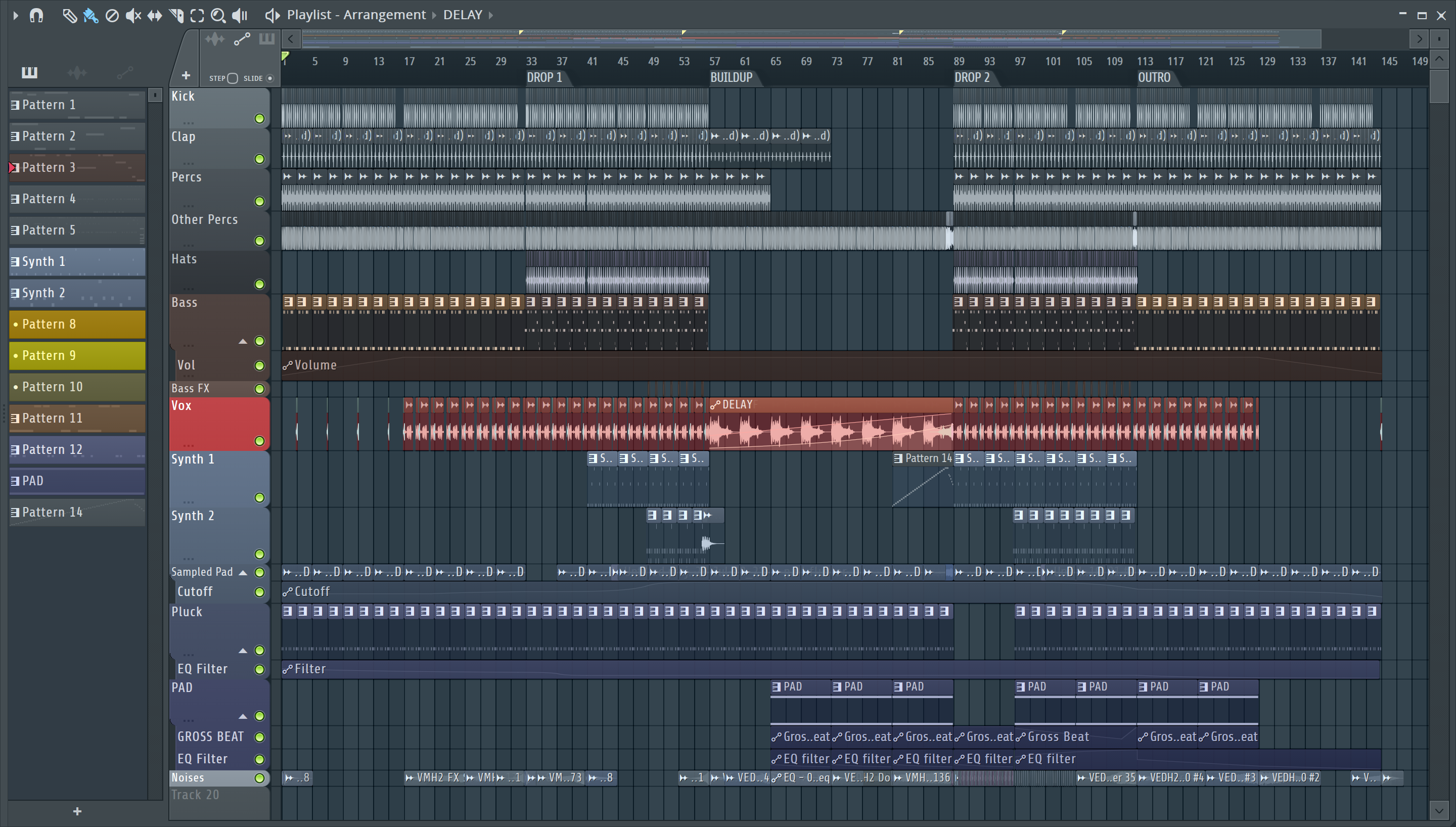This screenshot has width=1456, height=827.
Task: Click the horizontal overview scroll bar
Action: click(x=811, y=39)
